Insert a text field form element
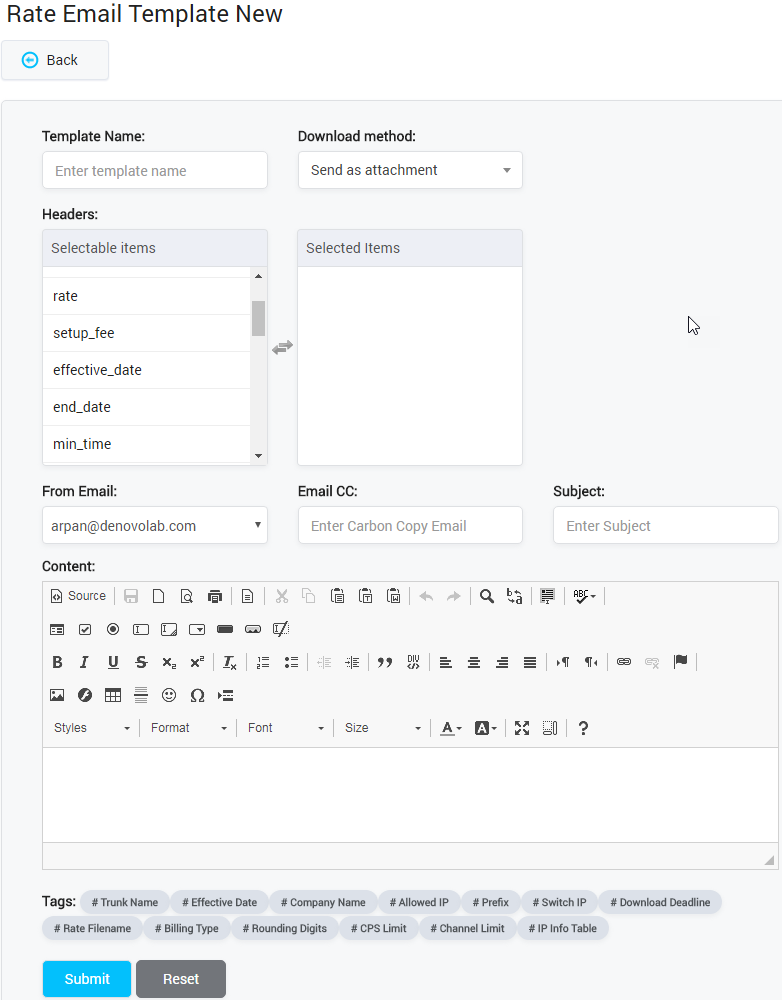 (x=141, y=629)
